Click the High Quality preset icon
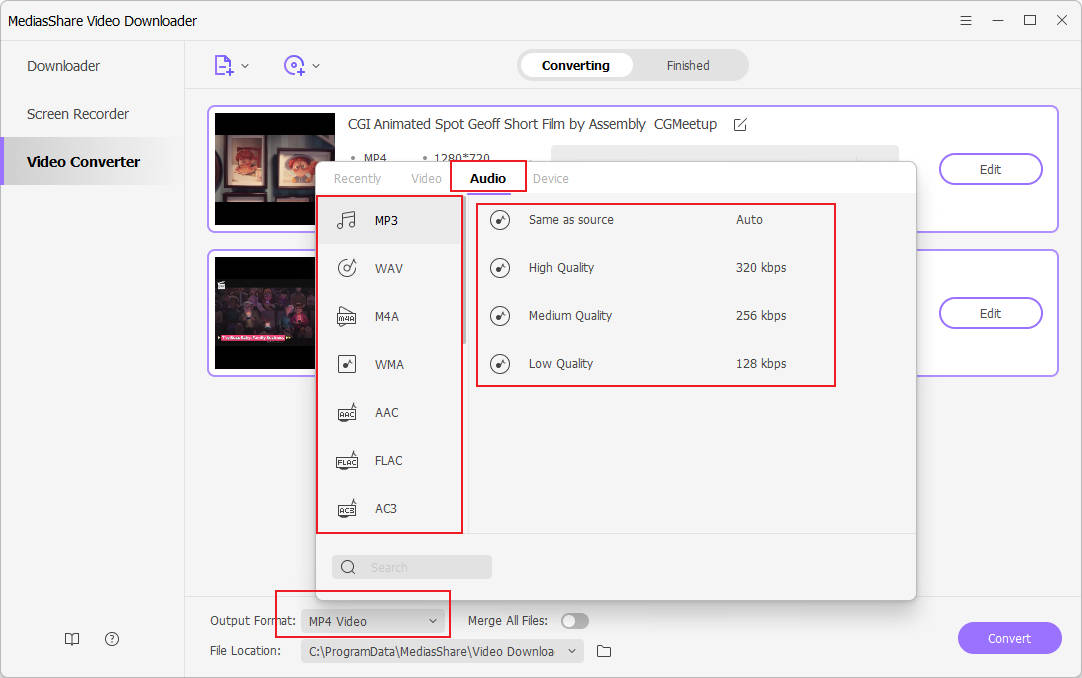The image size is (1082, 678). click(500, 268)
